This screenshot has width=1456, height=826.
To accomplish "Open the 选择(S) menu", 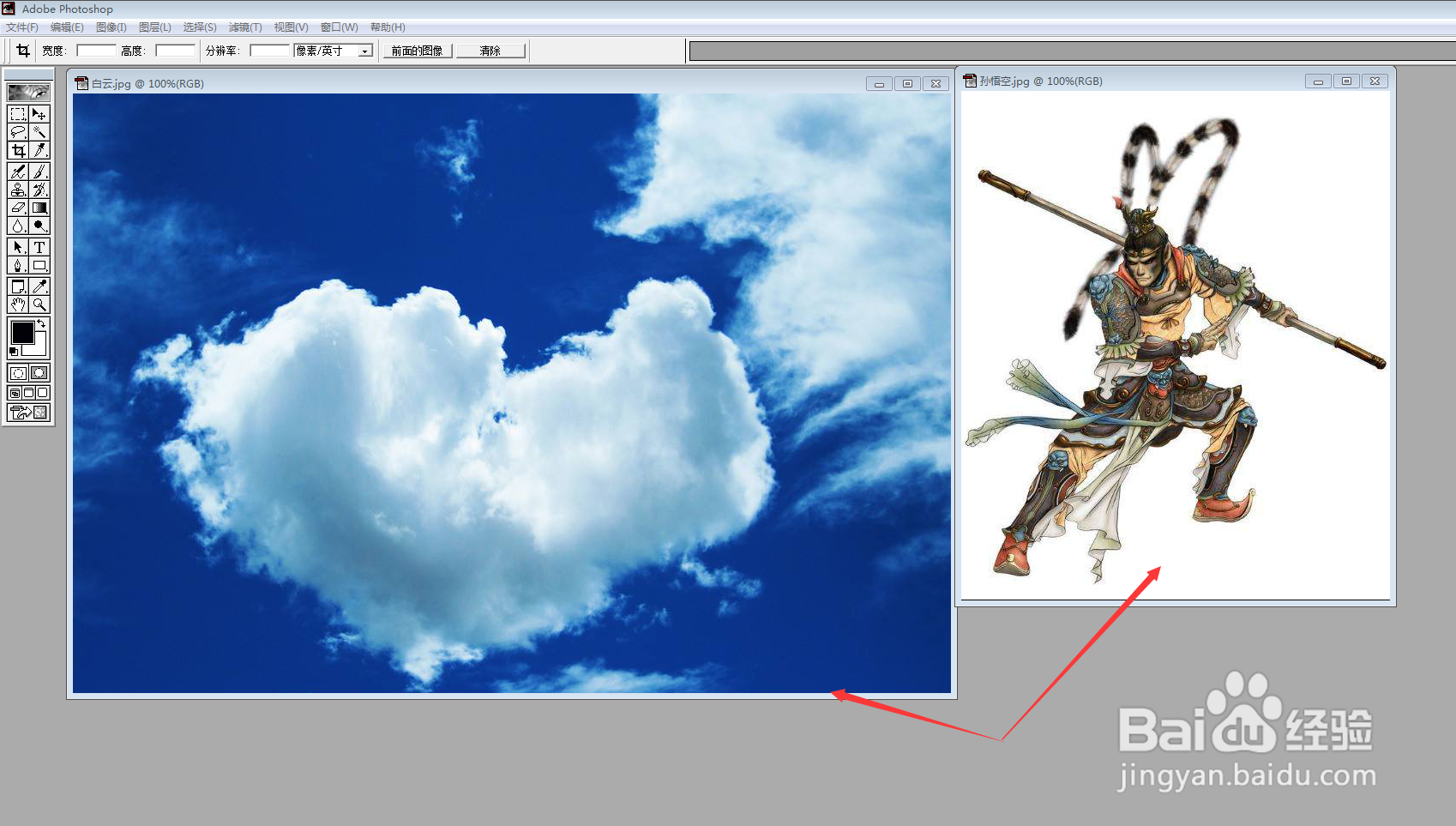I will (x=200, y=27).
